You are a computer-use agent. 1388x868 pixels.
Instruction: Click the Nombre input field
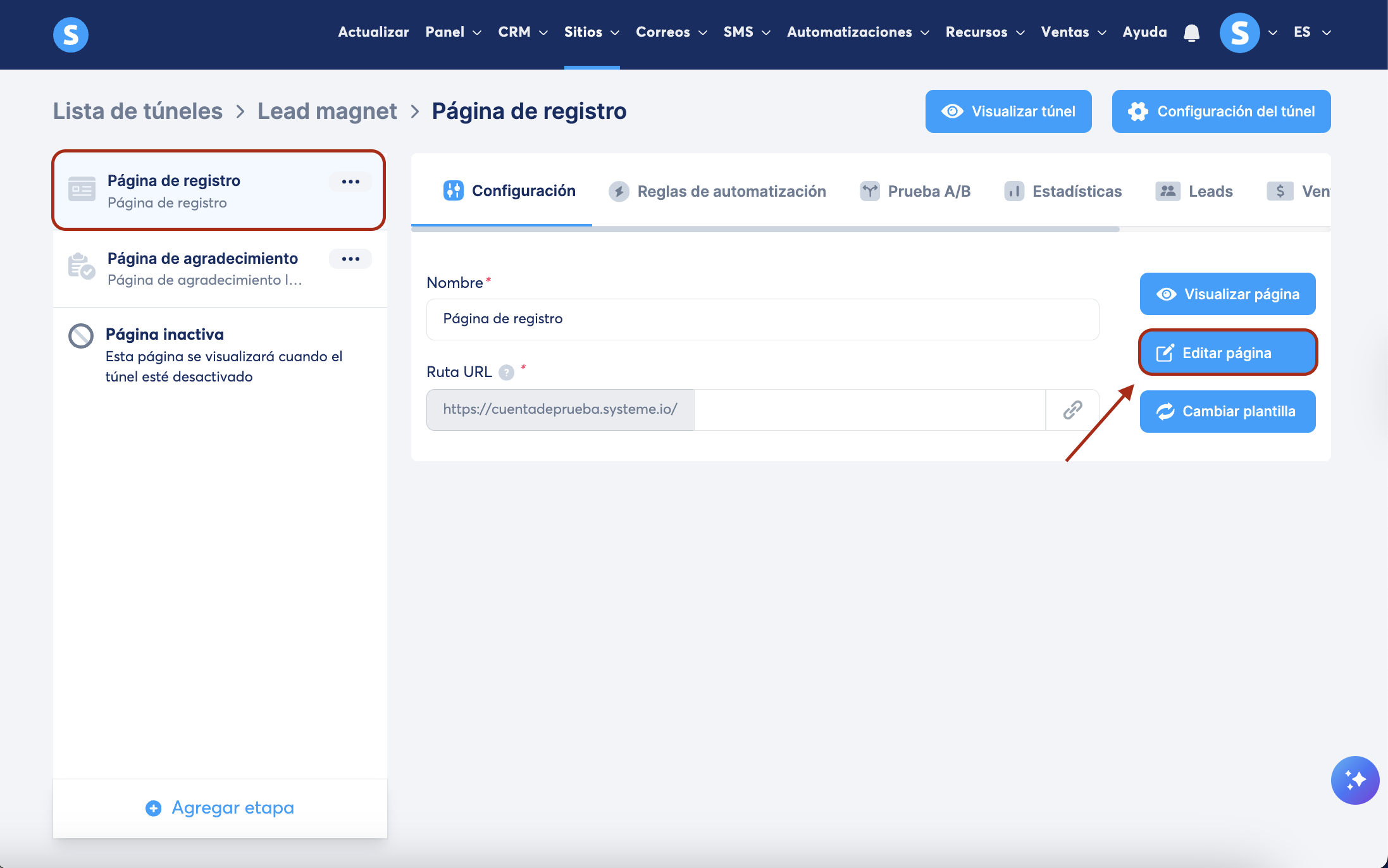pyautogui.click(x=762, y=319)
